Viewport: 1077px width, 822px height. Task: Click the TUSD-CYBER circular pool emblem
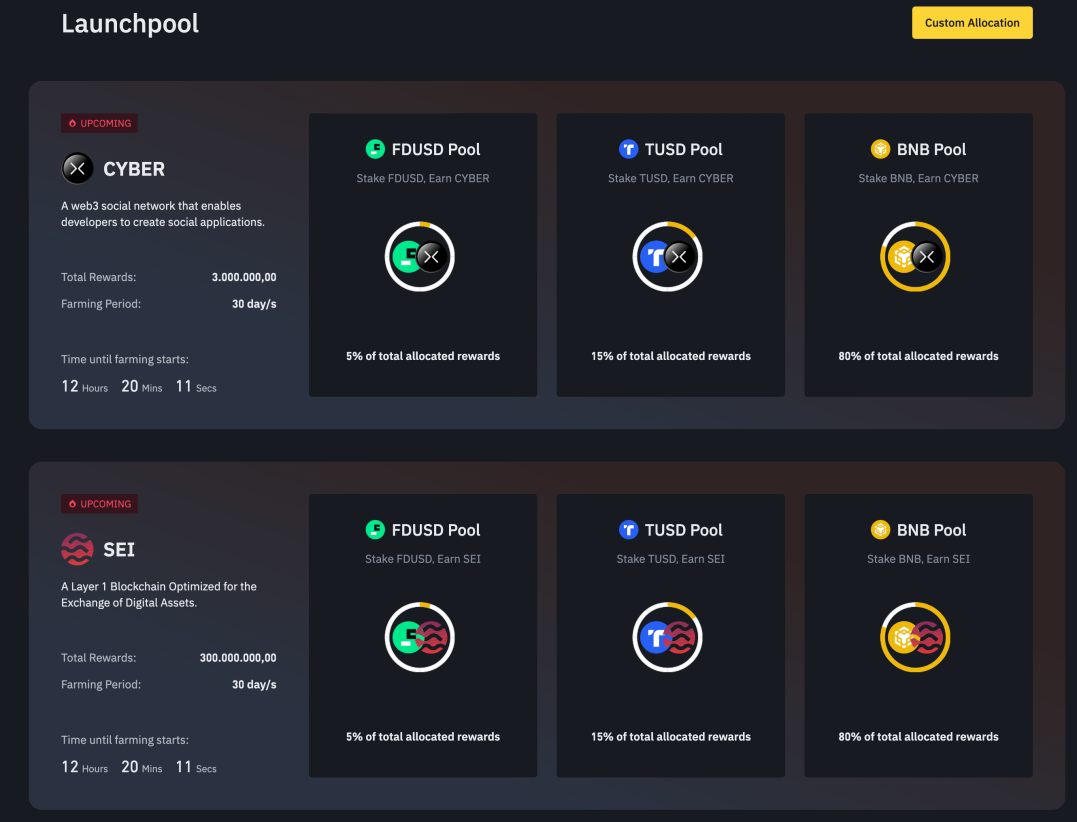coord(667,256)
